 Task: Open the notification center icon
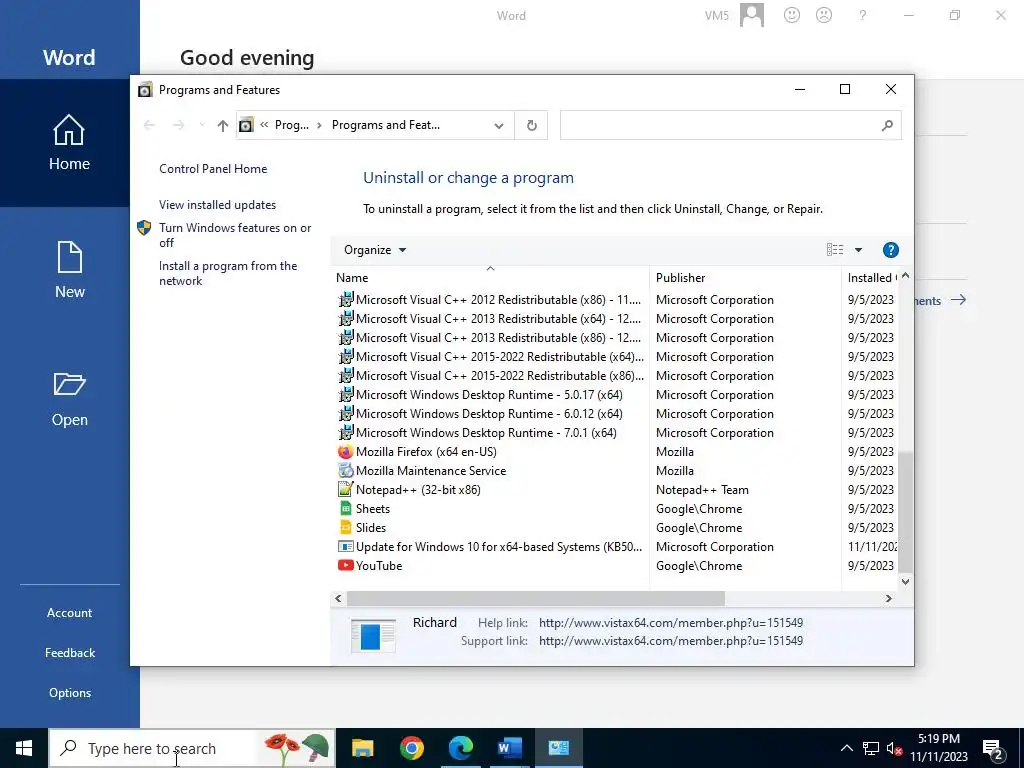[x=993, y=750]
